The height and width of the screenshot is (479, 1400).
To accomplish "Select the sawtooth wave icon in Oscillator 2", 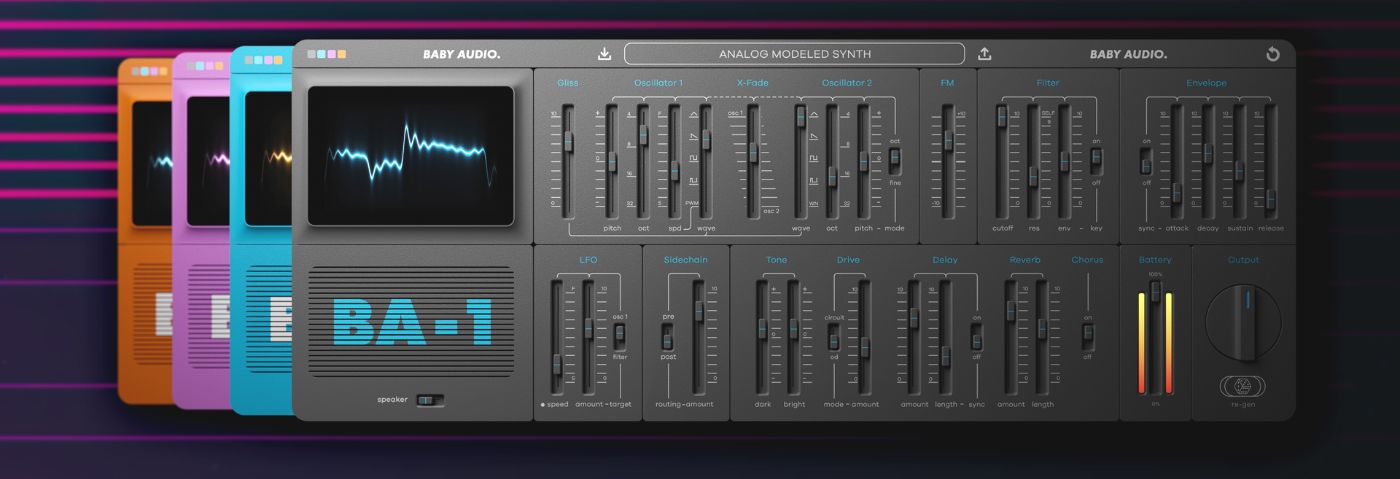I will click(x=813, y=136).
